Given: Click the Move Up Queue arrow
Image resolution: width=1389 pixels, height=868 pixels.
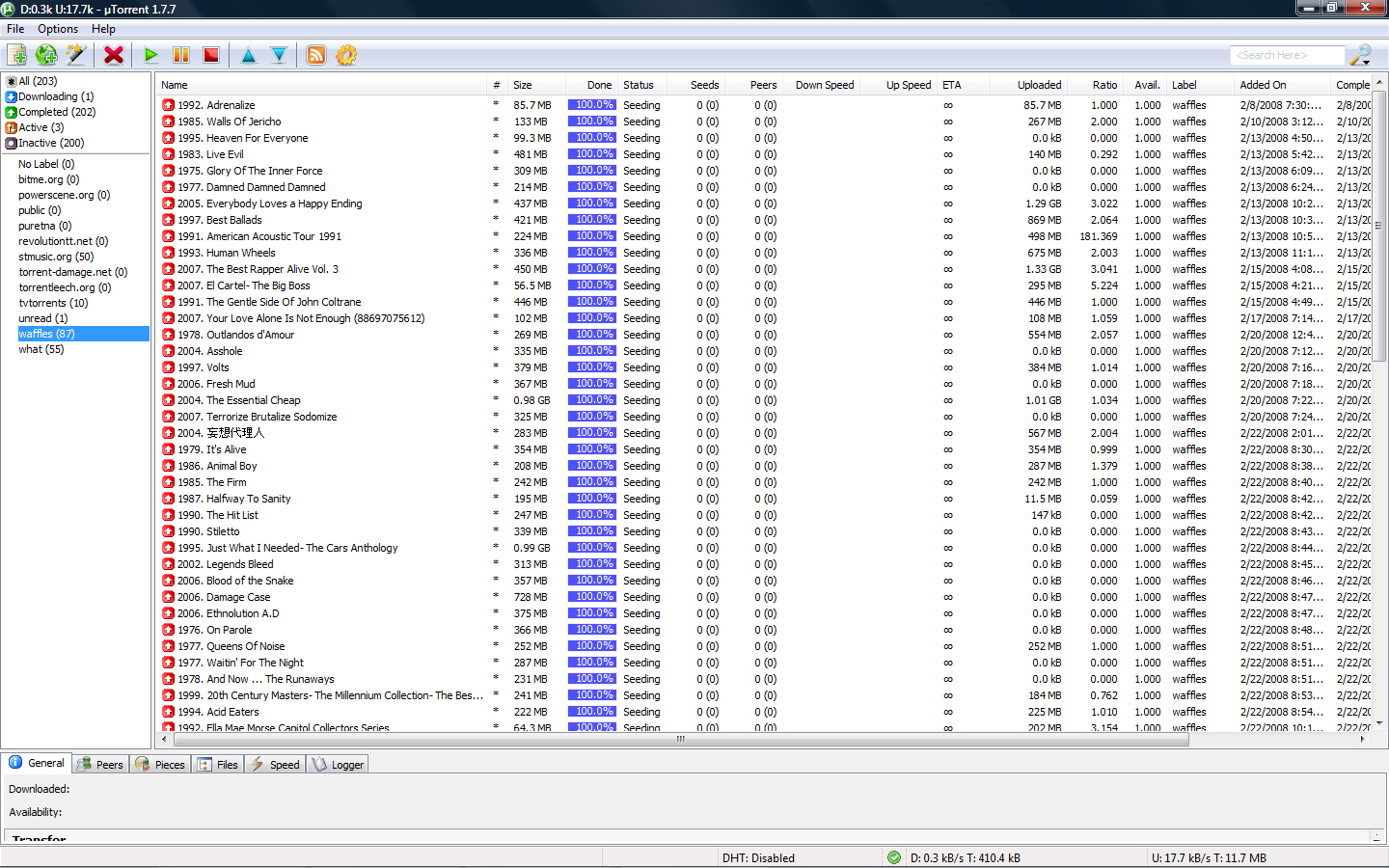Looking at the screenshot, I should click(249, 55).
